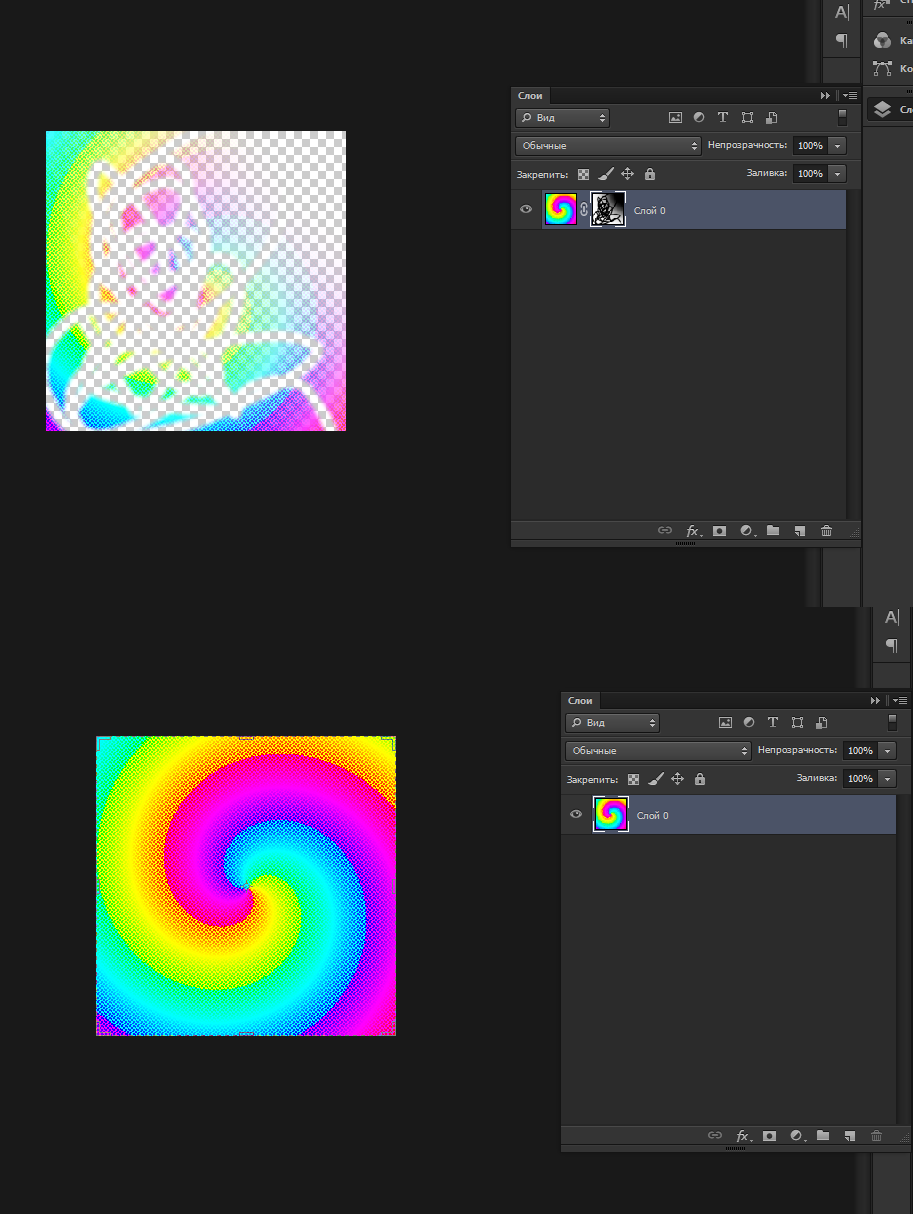The height and width of the screenshot is (1214, 913).
Task: Toggle pixel layer filter in upper Layers panel
Action: [675, 118]
